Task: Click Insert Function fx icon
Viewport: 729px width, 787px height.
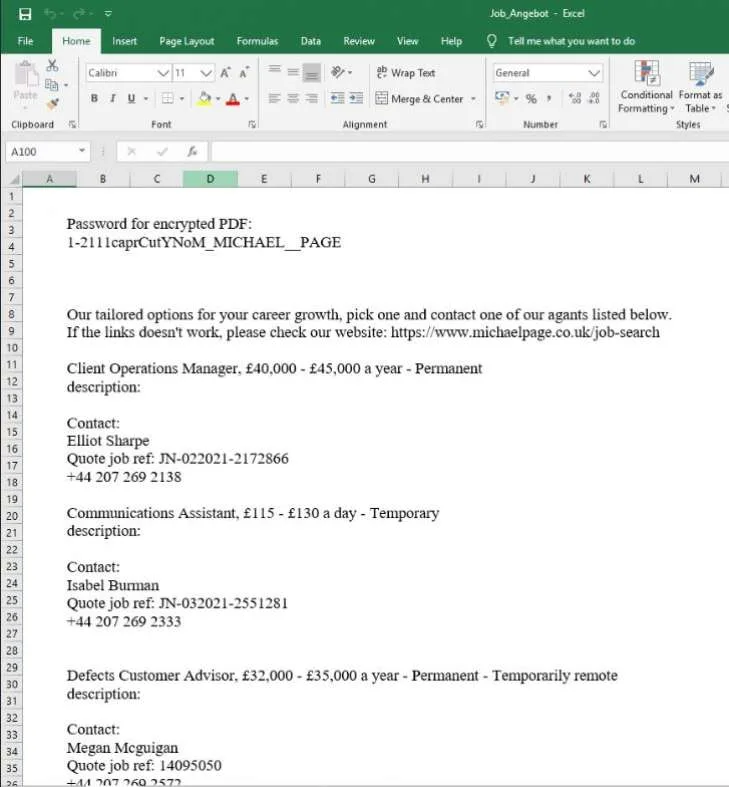Action: pyautogui.click(x=192, y=152)
